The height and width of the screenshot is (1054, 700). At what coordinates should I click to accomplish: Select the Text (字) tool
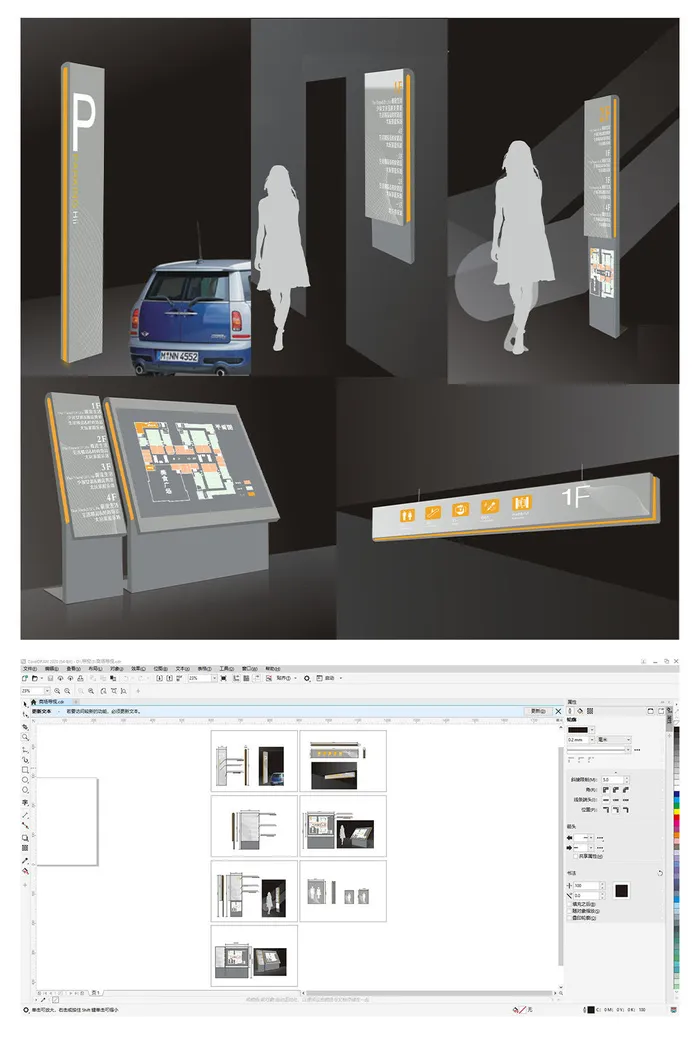tap(26, 802)
